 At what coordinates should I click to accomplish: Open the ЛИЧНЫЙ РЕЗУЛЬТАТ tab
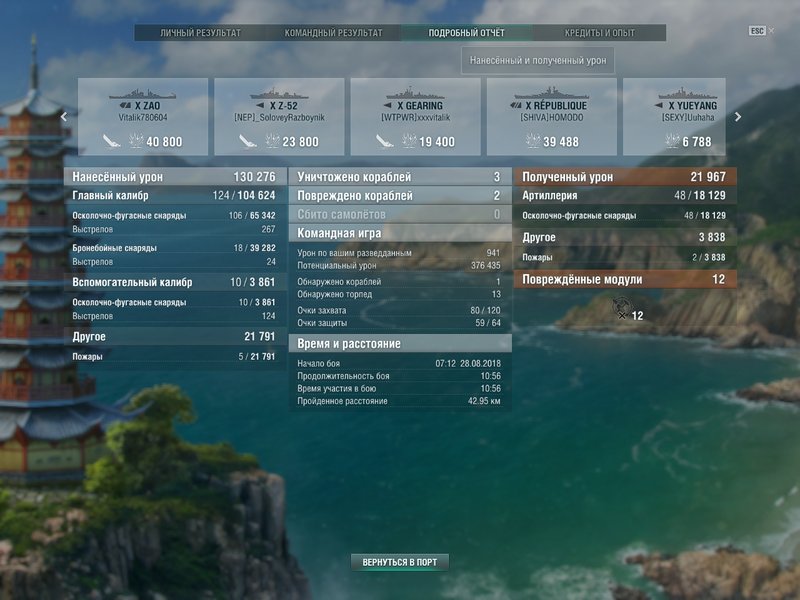pyautogui.click(x=201, y=33)
